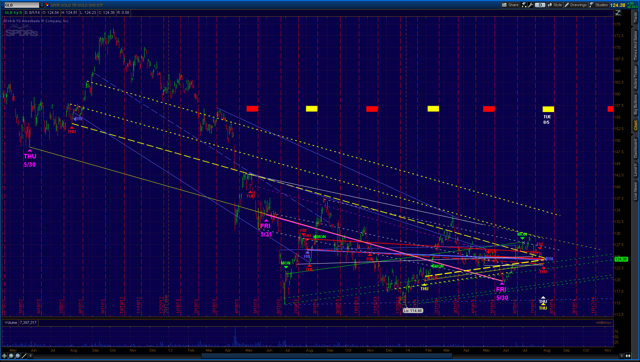Select the pan crosshair icon at bottom-left
This screenshot has height=362, width=640.
click(4, 356)
